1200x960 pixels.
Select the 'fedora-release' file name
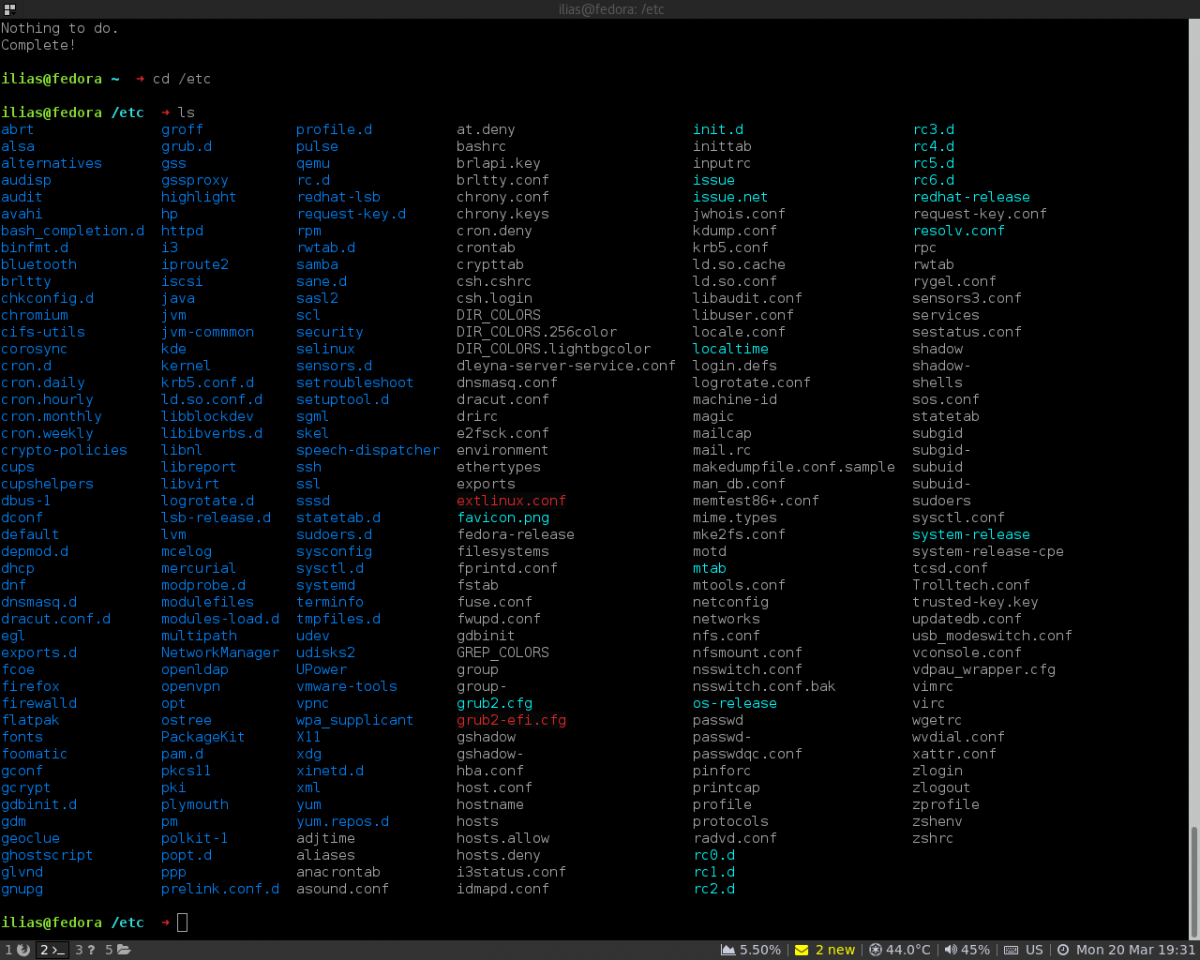[516, 534]
